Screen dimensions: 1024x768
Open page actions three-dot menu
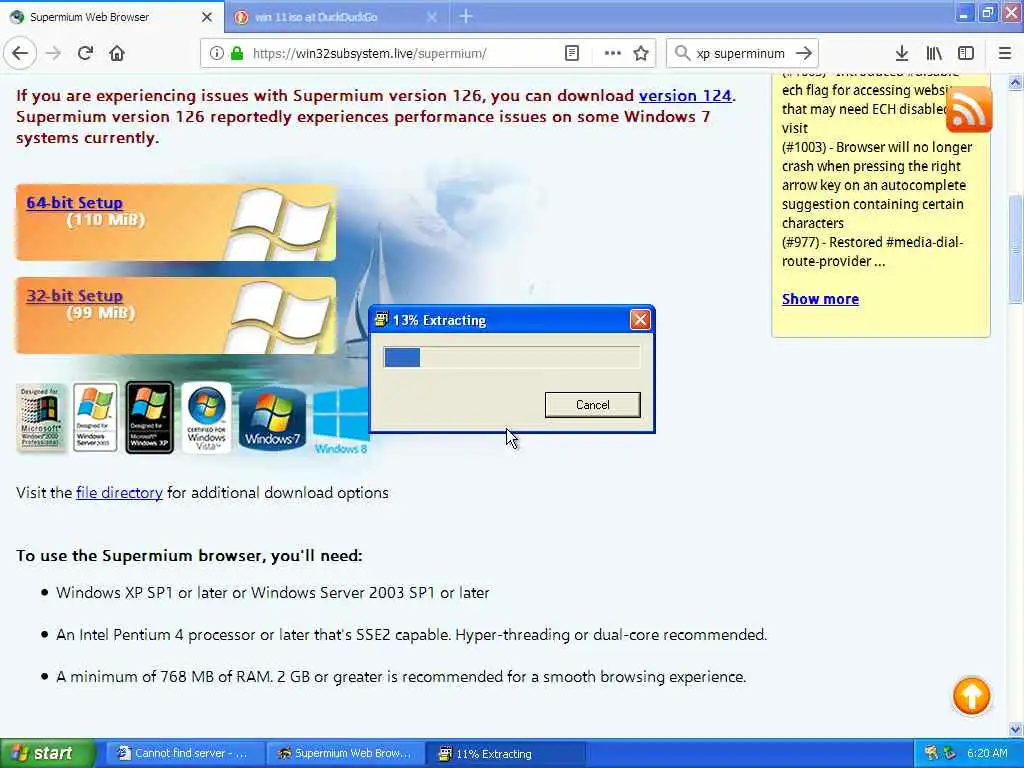click(x=613, y=54)
